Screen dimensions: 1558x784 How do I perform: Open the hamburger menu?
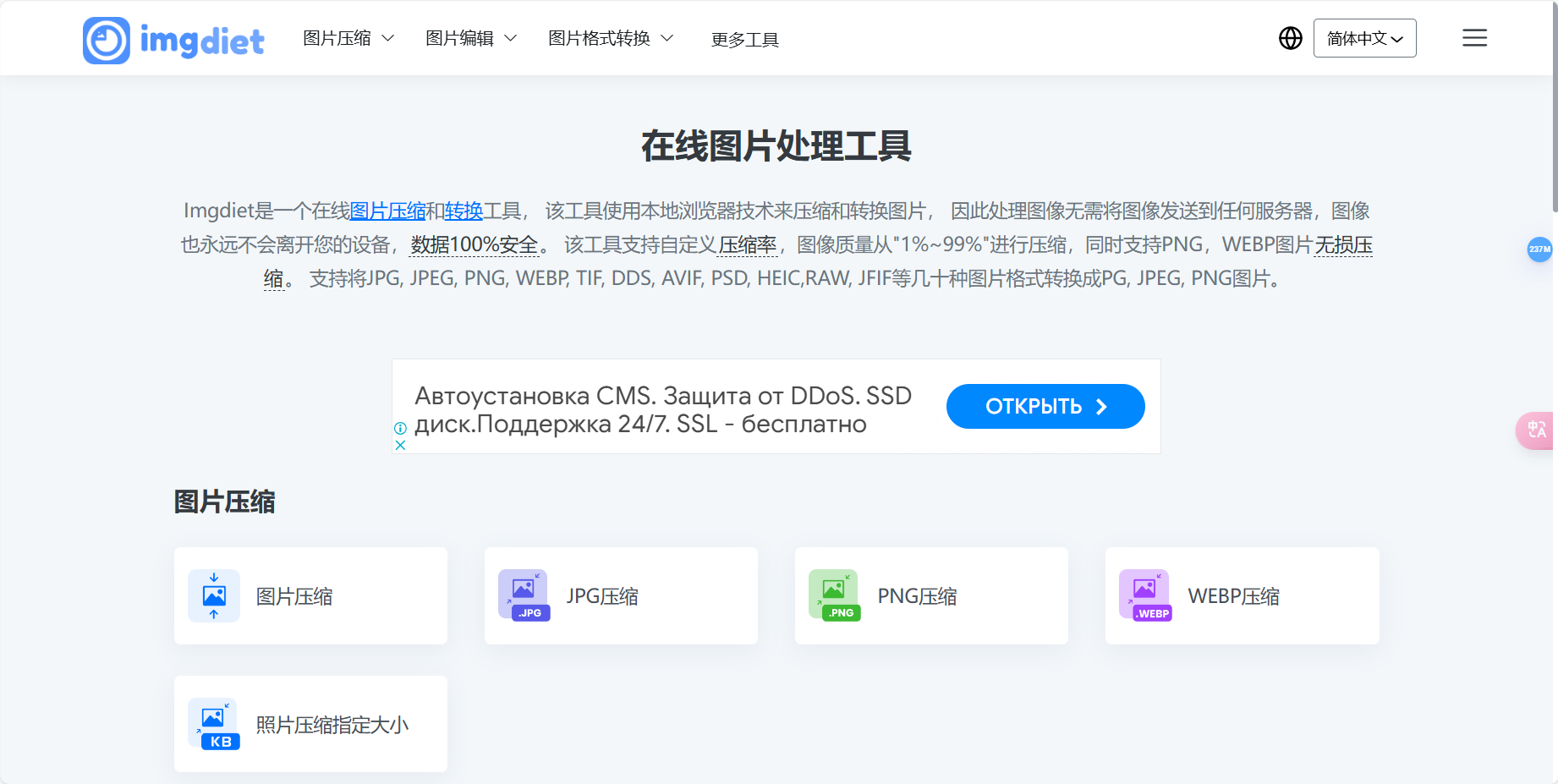point(1474,38)
